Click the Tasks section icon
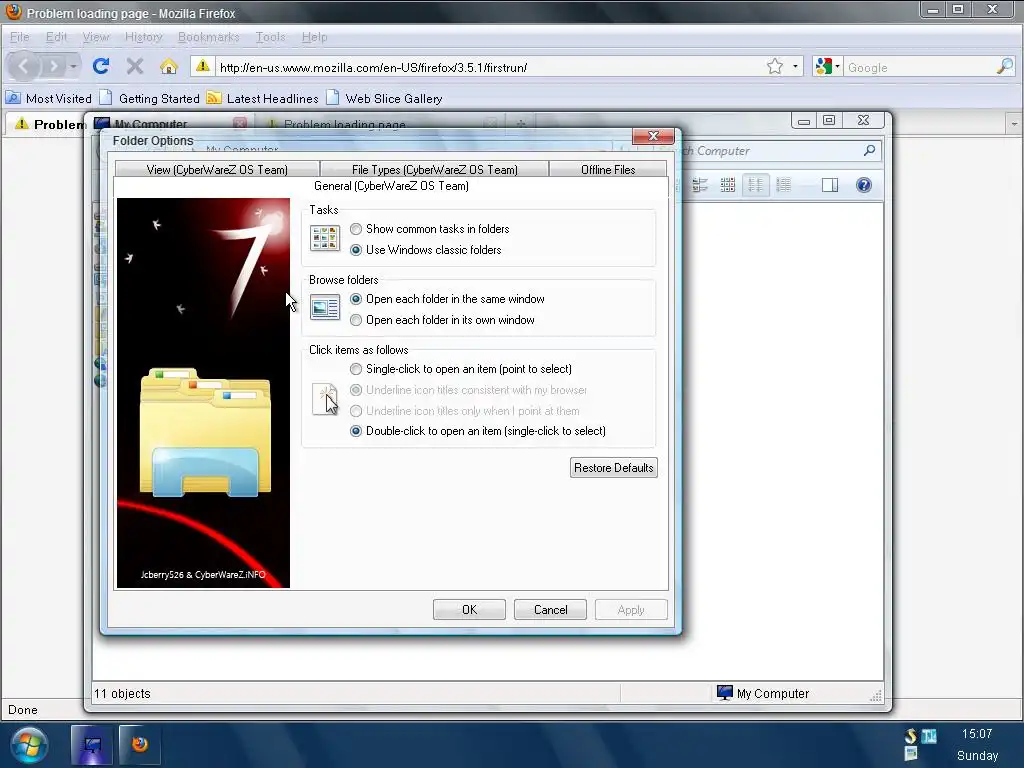Image resolution: width=1024 pixels, height=768 pixels. pos(325,238)
